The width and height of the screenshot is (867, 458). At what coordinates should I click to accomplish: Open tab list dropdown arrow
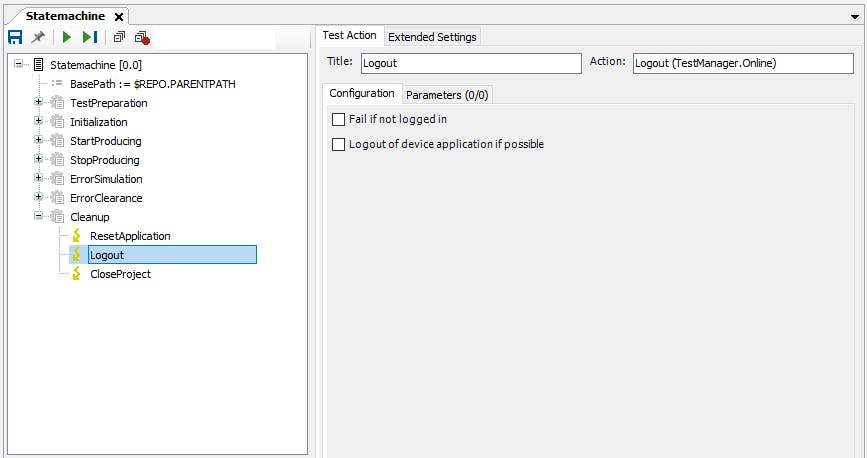(x=855, y=17)
